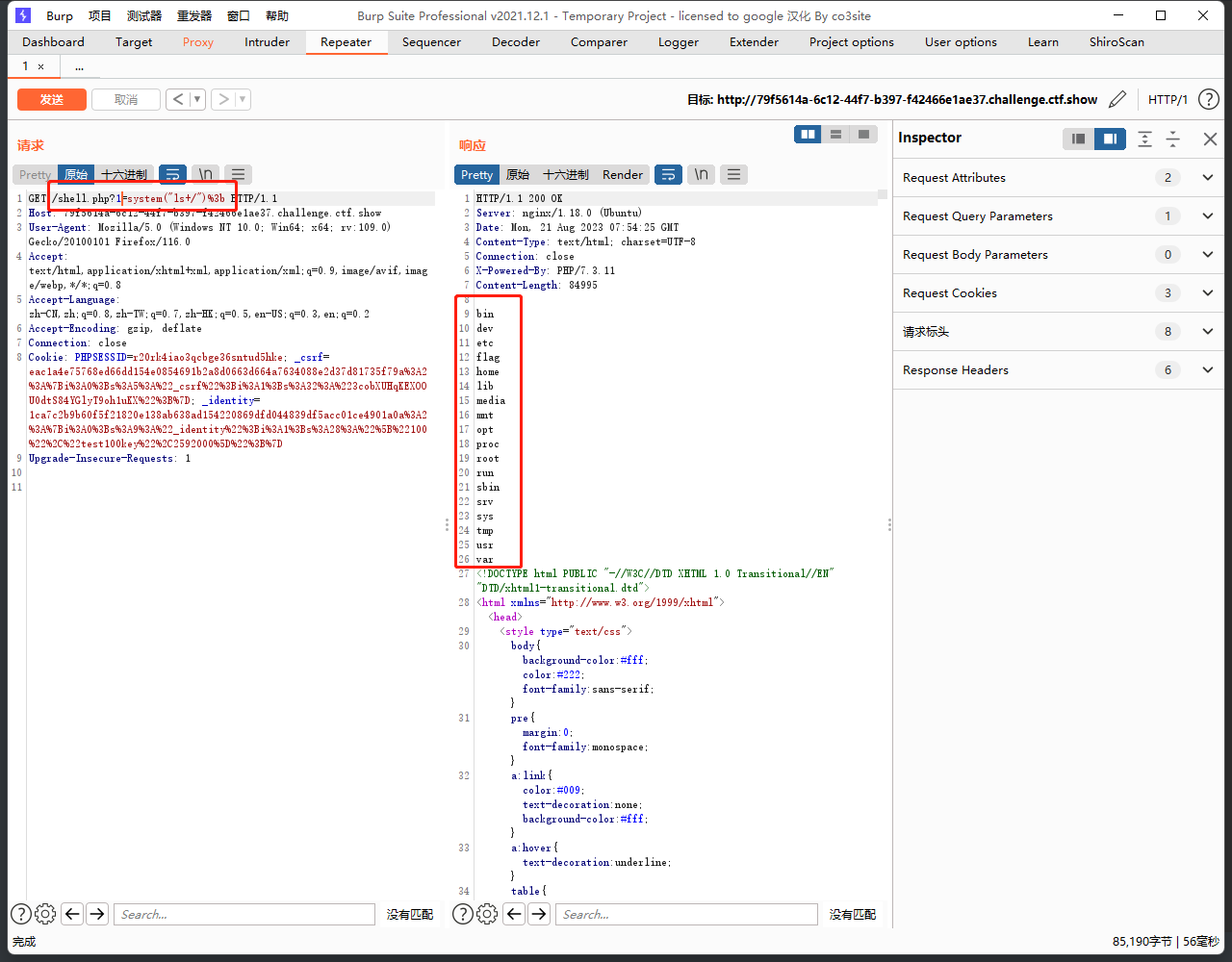Select response 十六进制 hex view tab
The height and width of the screenshot is (962, 1232).
point(566,174)
